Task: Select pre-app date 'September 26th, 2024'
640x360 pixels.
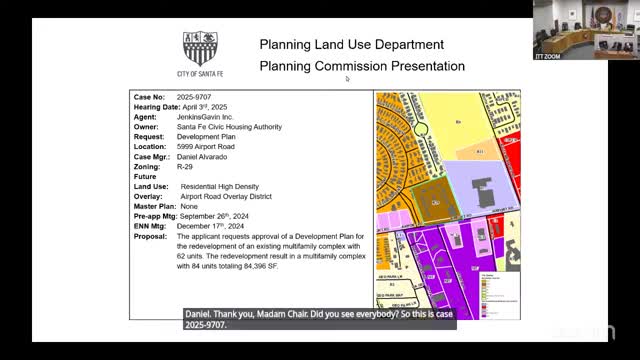Action: [x=214, y=216]
